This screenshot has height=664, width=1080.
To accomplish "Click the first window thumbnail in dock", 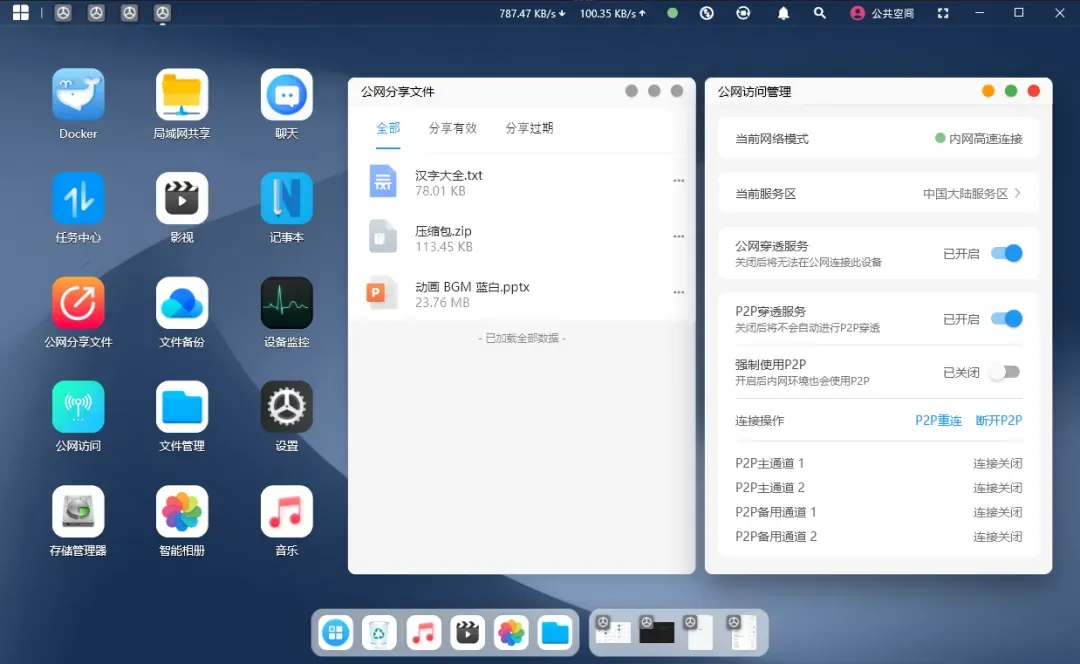I will [x=613, y=632].
